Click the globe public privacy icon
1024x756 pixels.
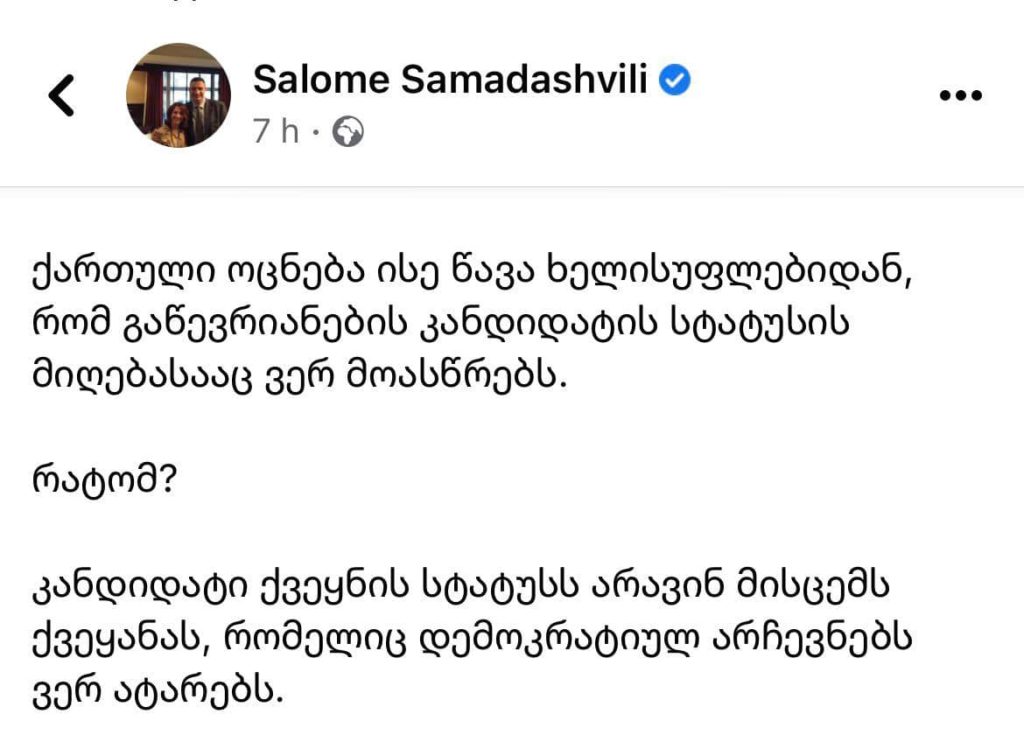pyautogui.click(x=348, y=131)
